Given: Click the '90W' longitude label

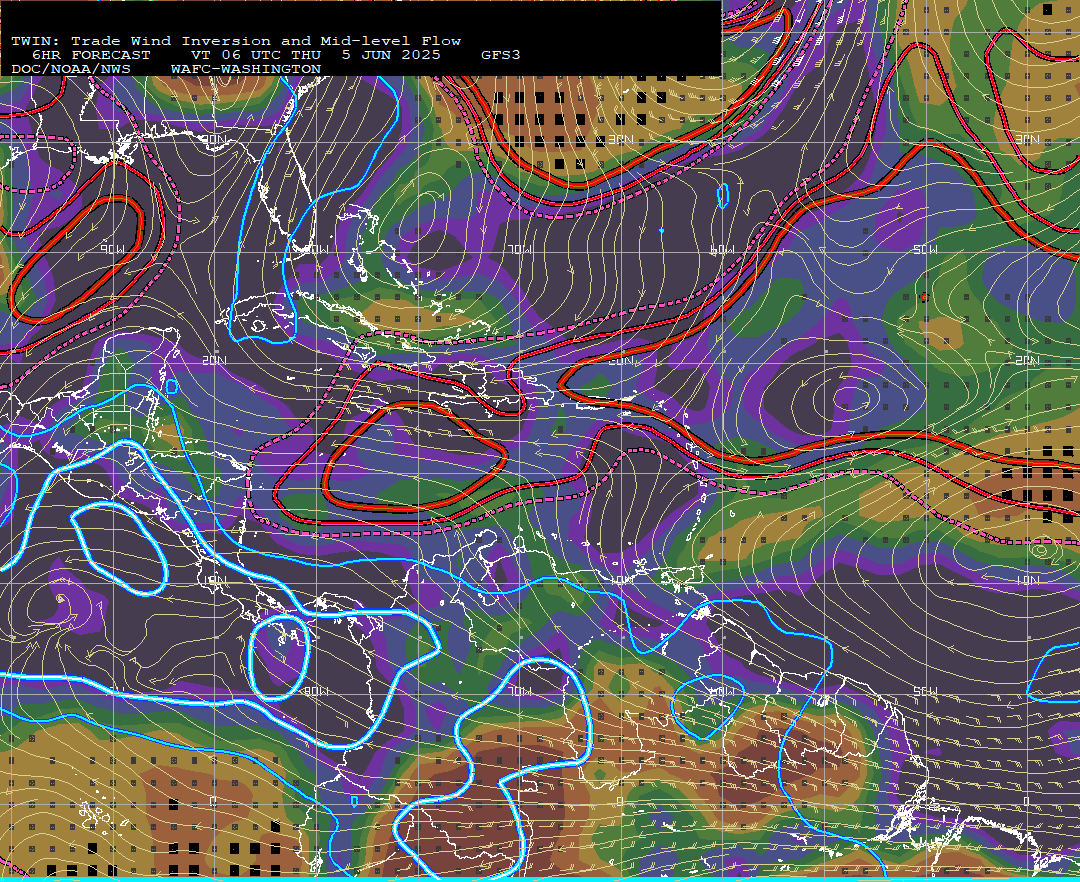Looking at the screenshot, I should tap(113, 249).
